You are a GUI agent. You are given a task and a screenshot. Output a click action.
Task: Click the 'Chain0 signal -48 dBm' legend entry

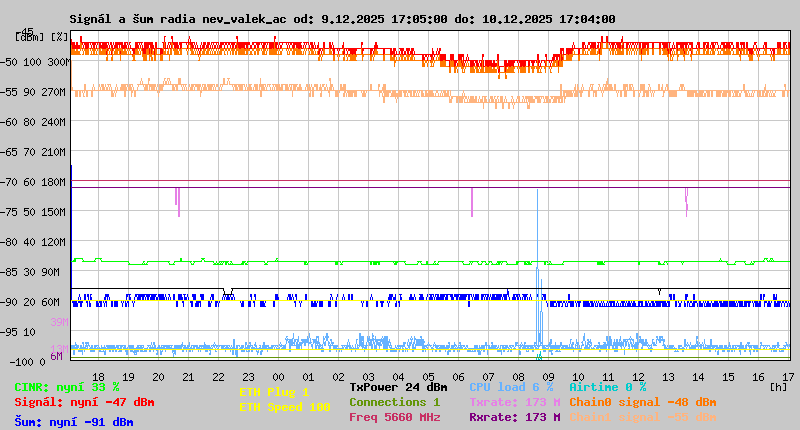[x=643, y=402]
